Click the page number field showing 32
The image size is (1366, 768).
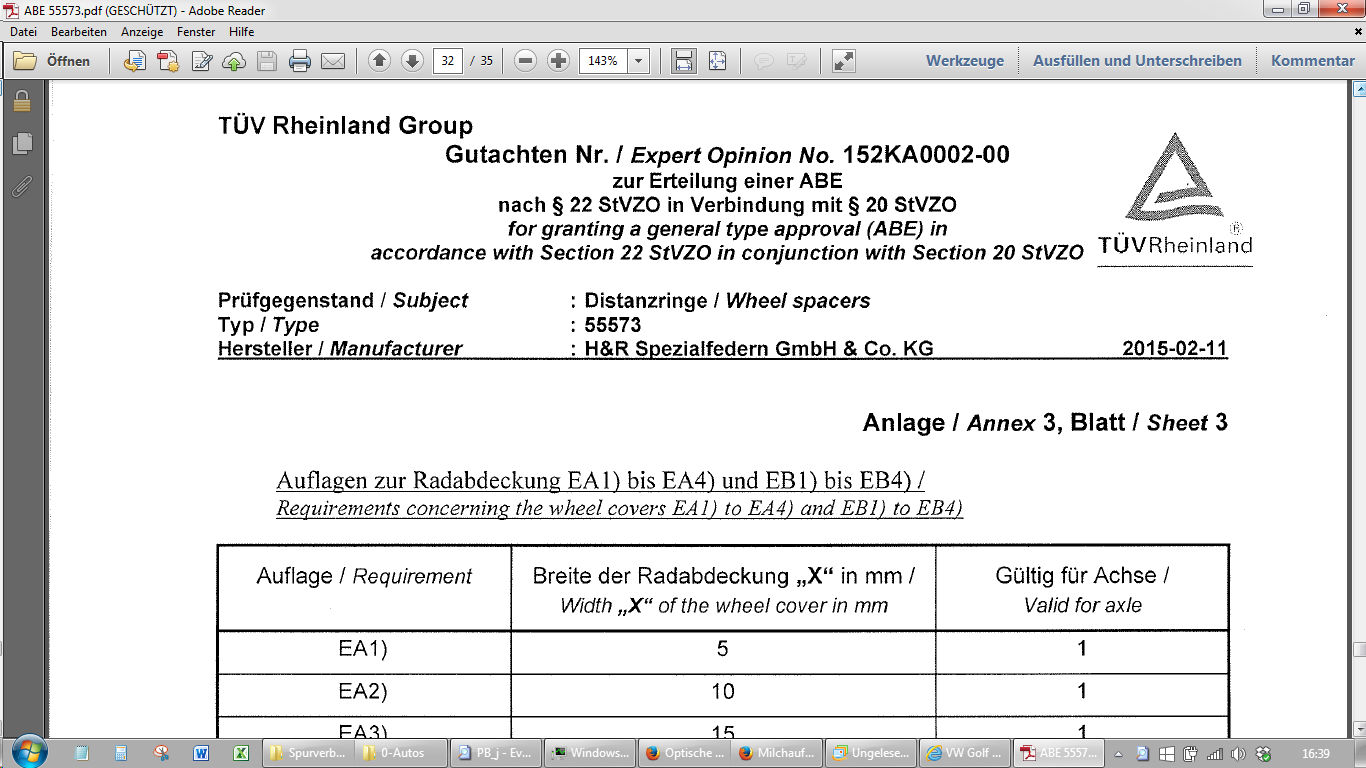click(447, 61)
